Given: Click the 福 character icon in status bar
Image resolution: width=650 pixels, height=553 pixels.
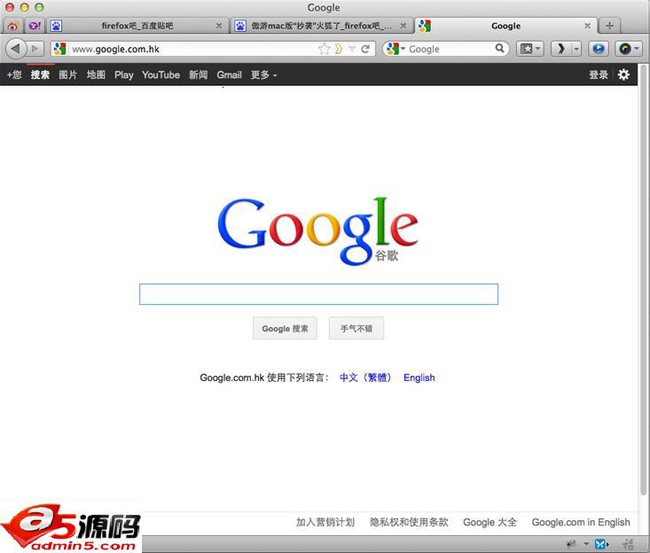Looking at the screenshot, I should click(628, 543).
